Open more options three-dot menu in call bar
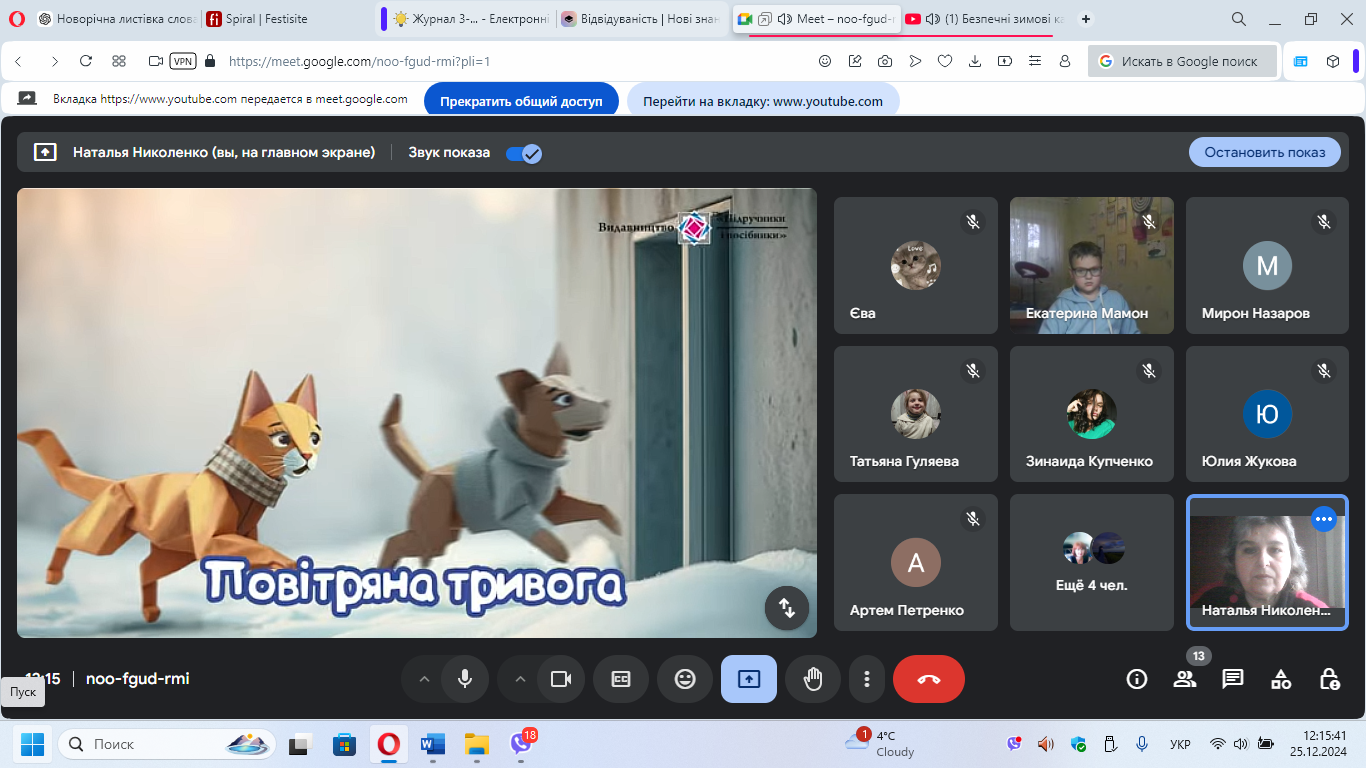 click(x=866, y=679)
